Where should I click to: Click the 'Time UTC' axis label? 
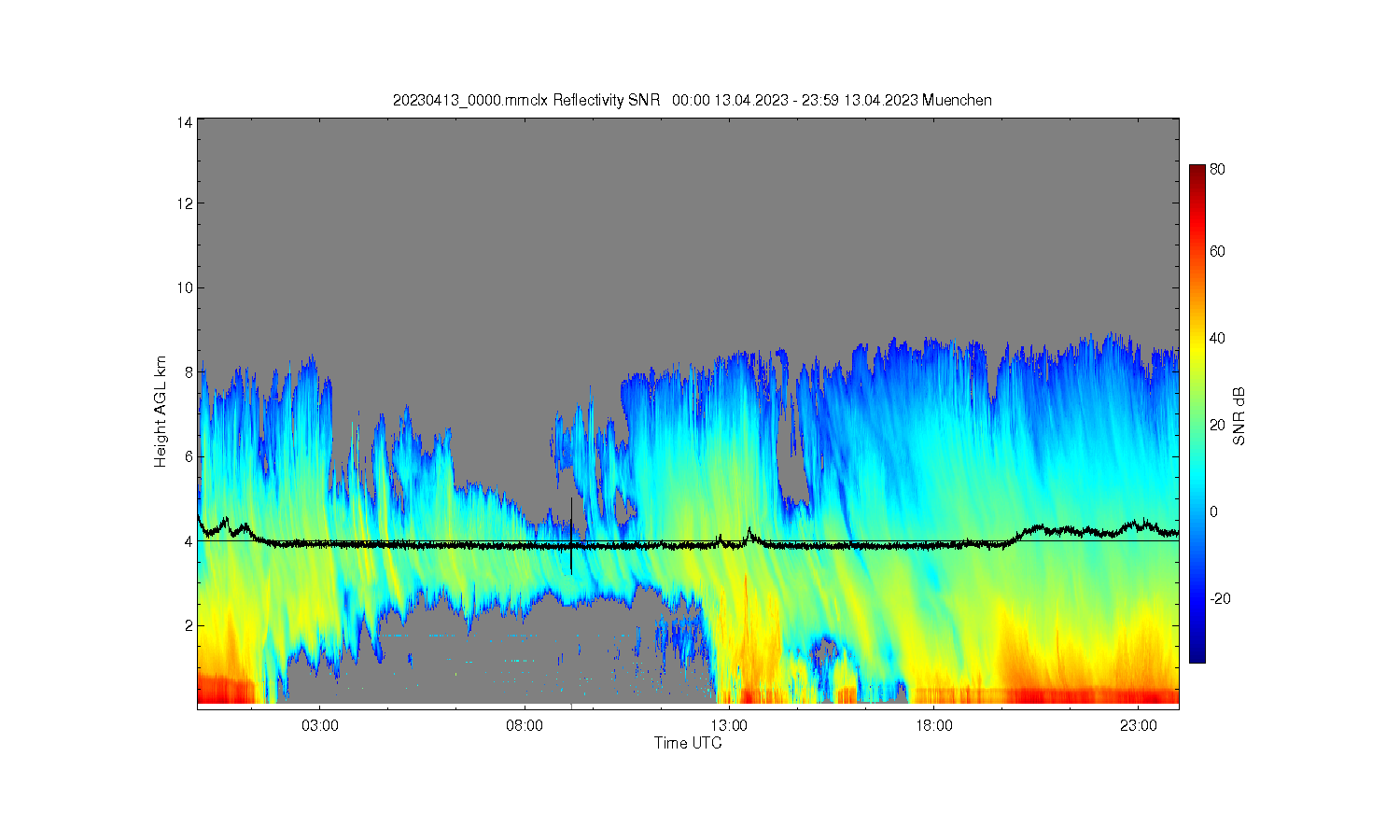click(x=688, y=744)
